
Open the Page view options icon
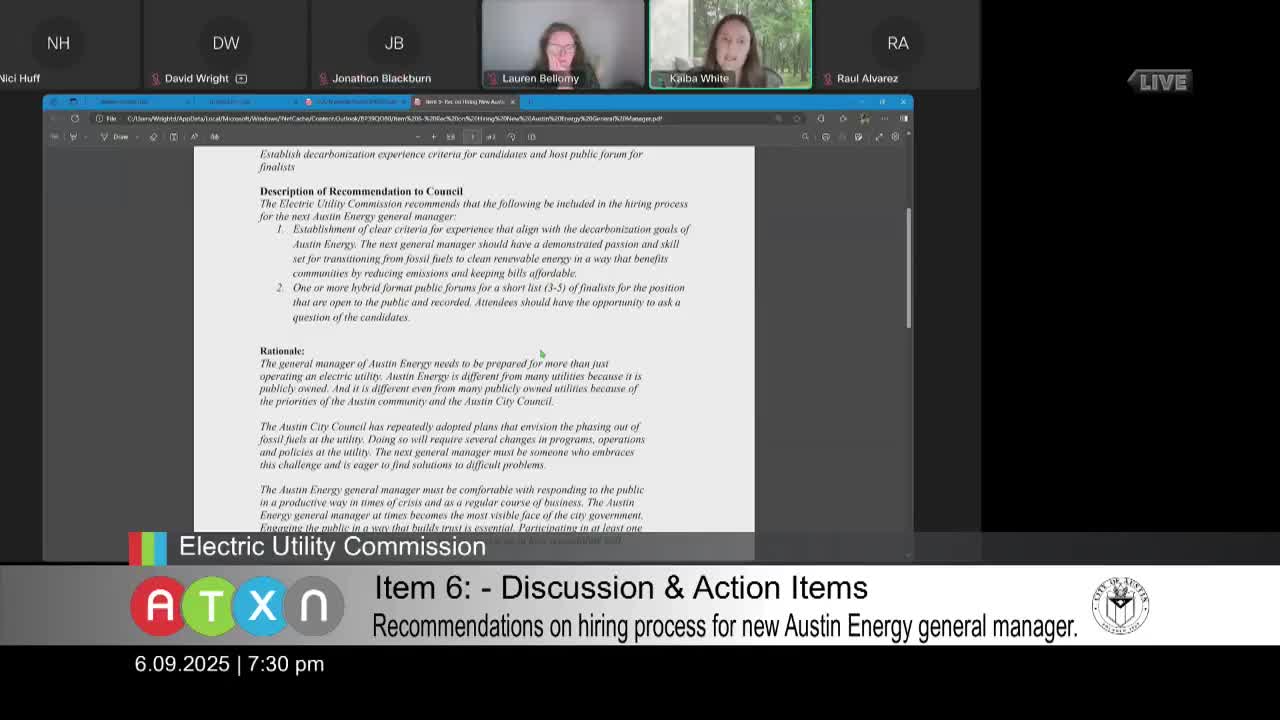(531, 137)
